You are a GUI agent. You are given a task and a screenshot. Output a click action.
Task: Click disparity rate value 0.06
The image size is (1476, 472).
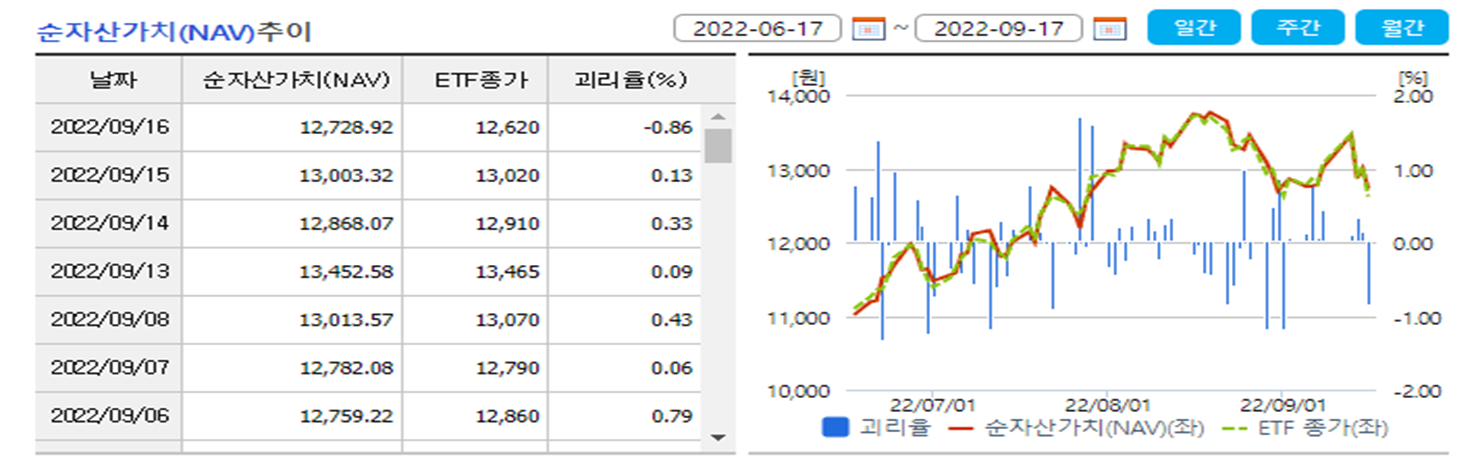(672, 368)
